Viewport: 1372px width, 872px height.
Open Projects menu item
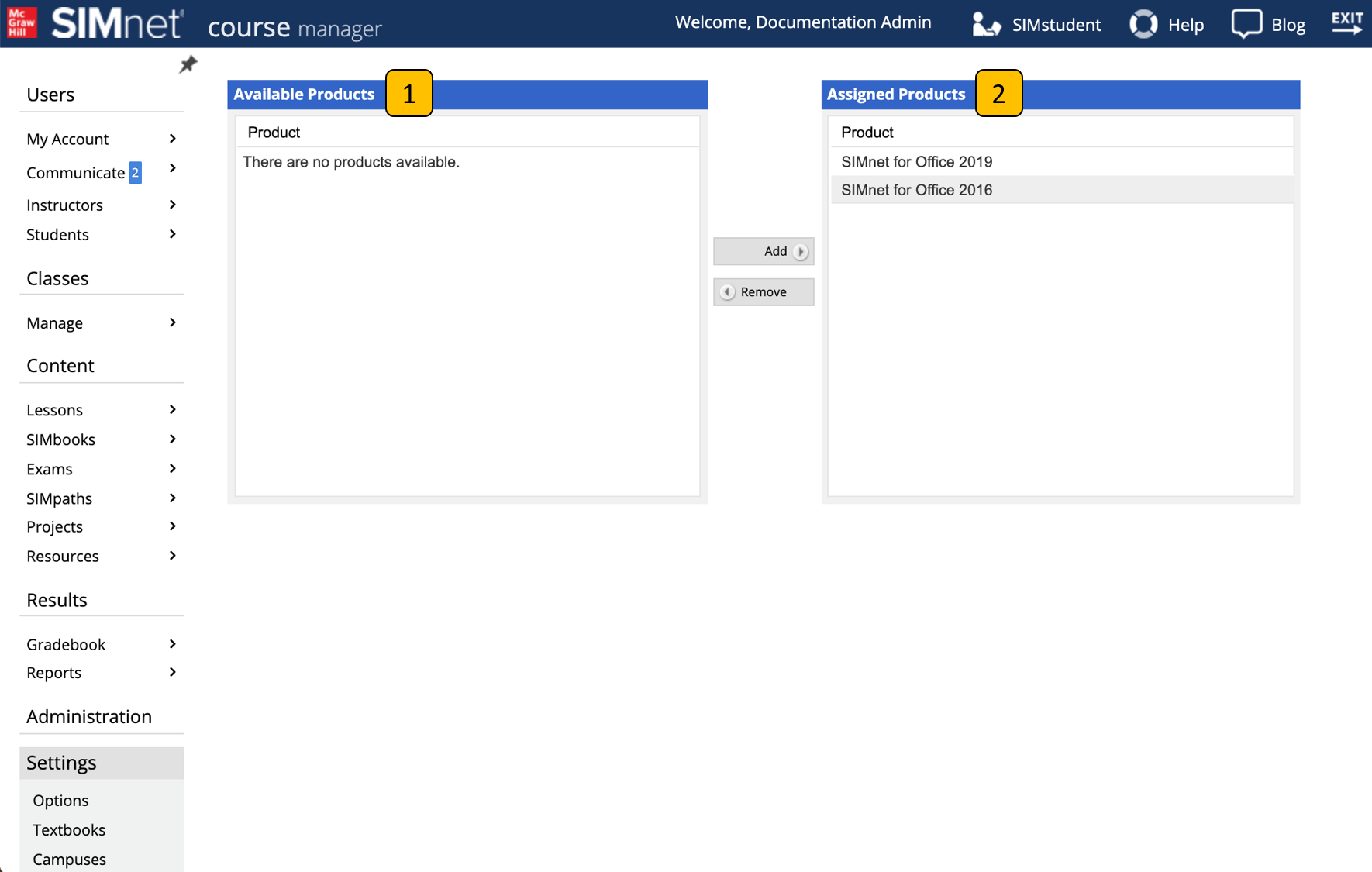[x=54, y=527]
